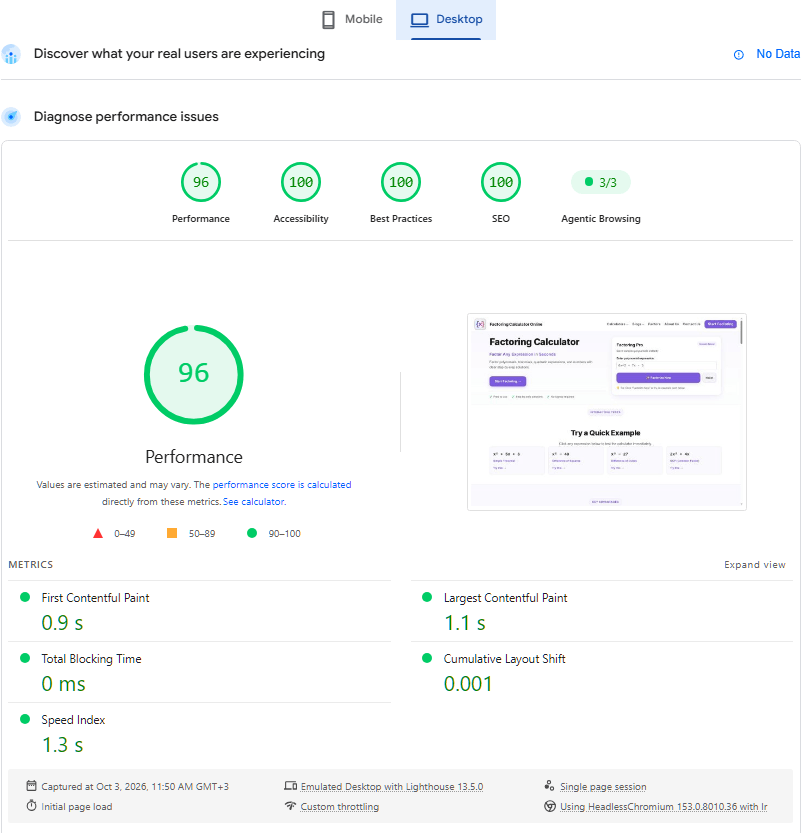
Task: Click the Diagnose performance issues icon
Action: pos(11,117)
